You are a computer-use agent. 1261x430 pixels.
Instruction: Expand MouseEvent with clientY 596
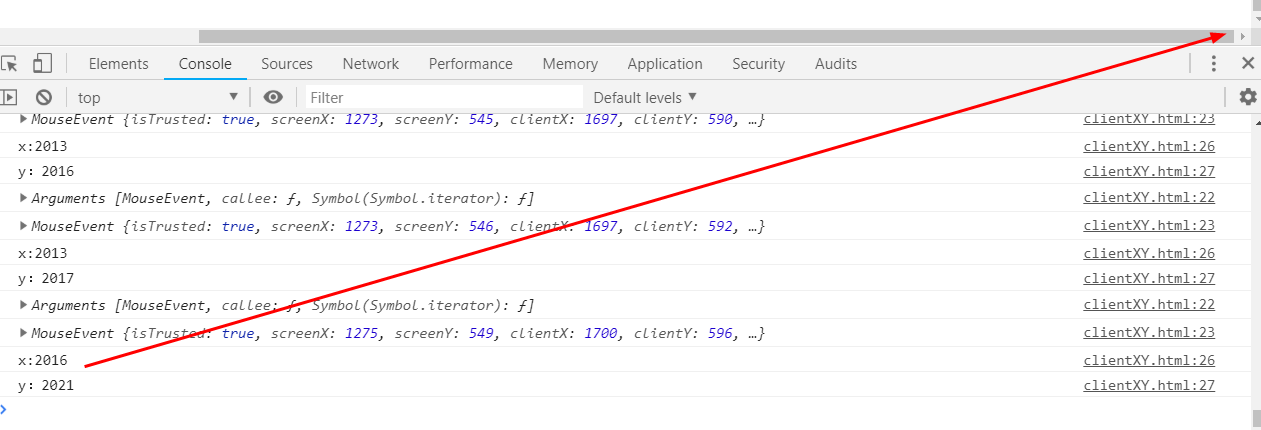(x=24, y=333)
